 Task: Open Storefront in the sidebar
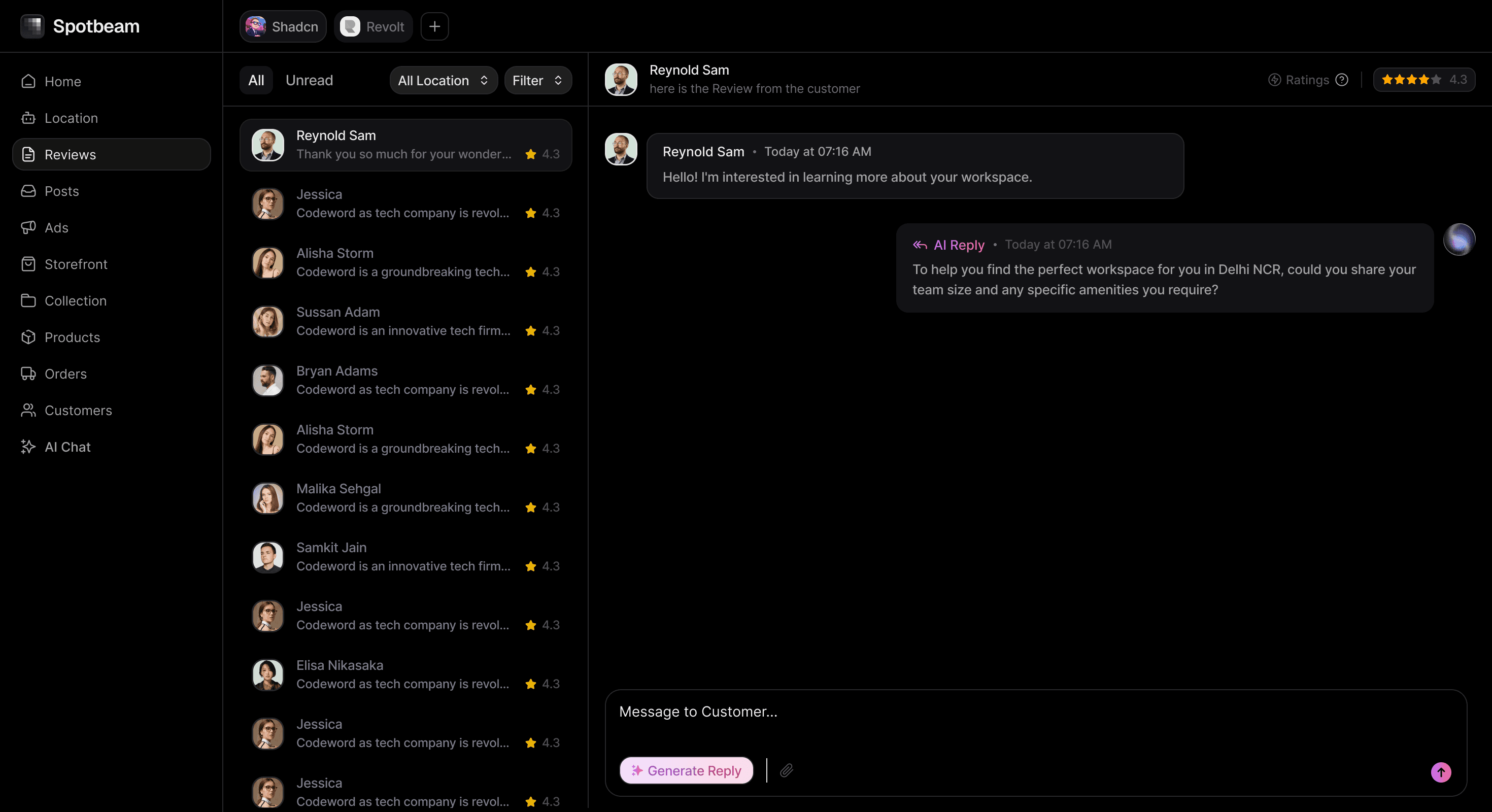75,264
